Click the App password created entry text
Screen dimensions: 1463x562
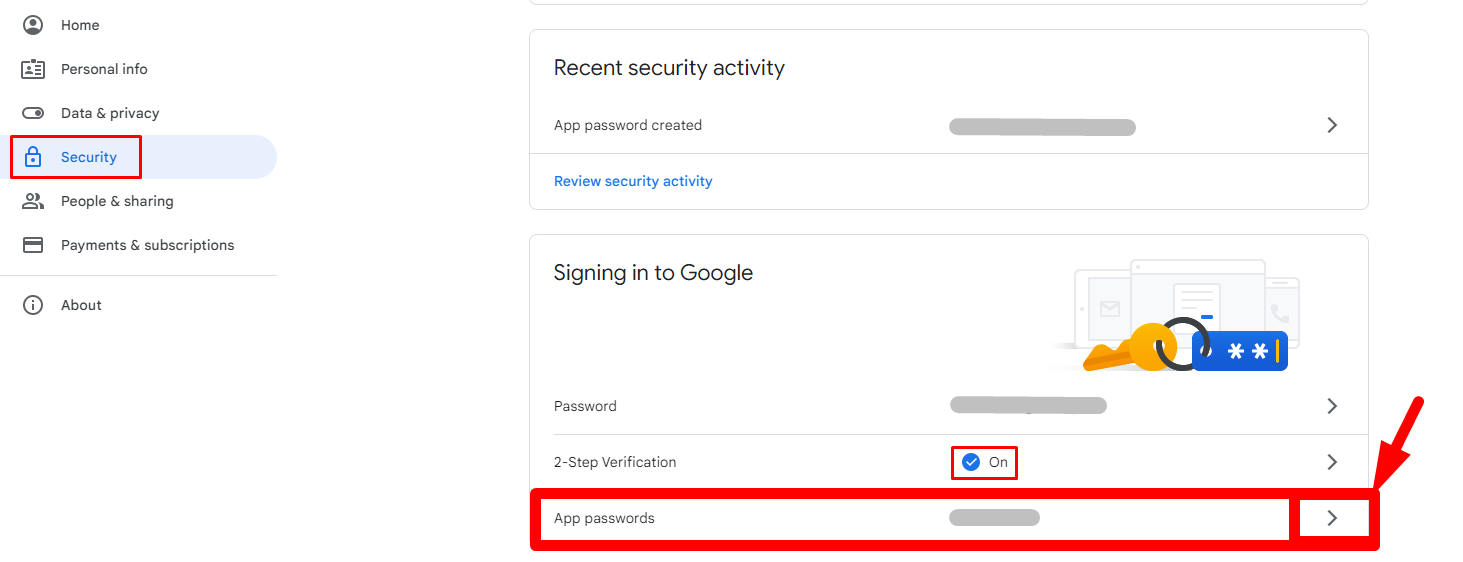pos(628,125)
